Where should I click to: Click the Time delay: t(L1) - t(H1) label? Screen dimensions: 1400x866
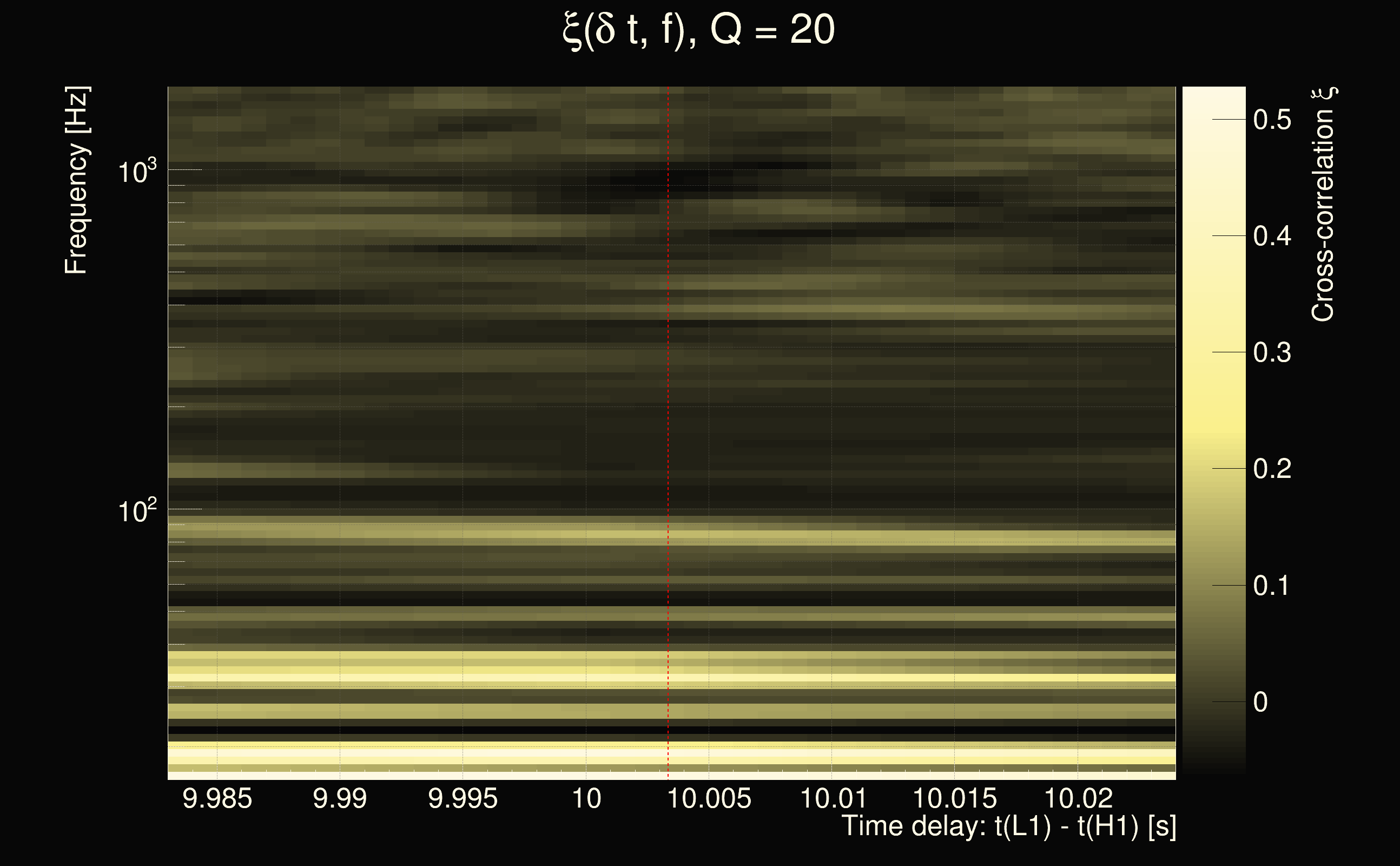coord(1008,826)
